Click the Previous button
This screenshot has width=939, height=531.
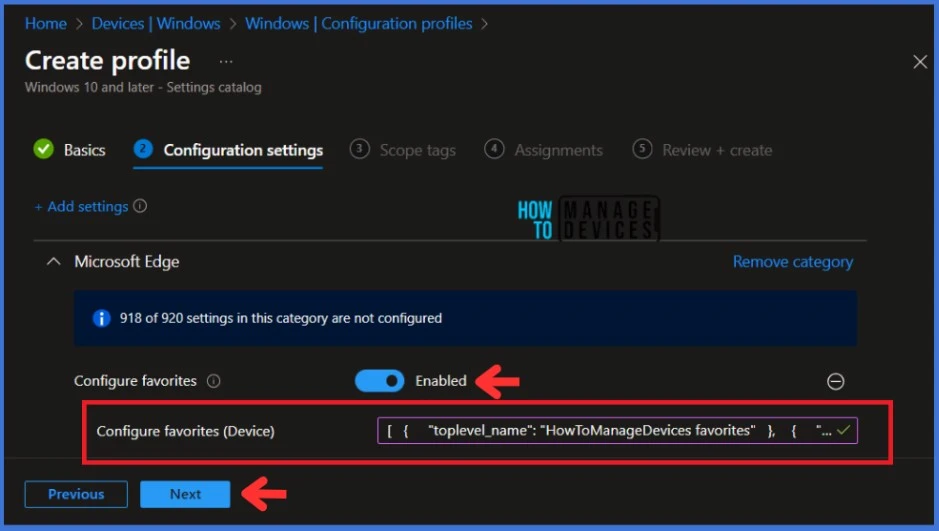pyautogui.click(x=76, y=494)
